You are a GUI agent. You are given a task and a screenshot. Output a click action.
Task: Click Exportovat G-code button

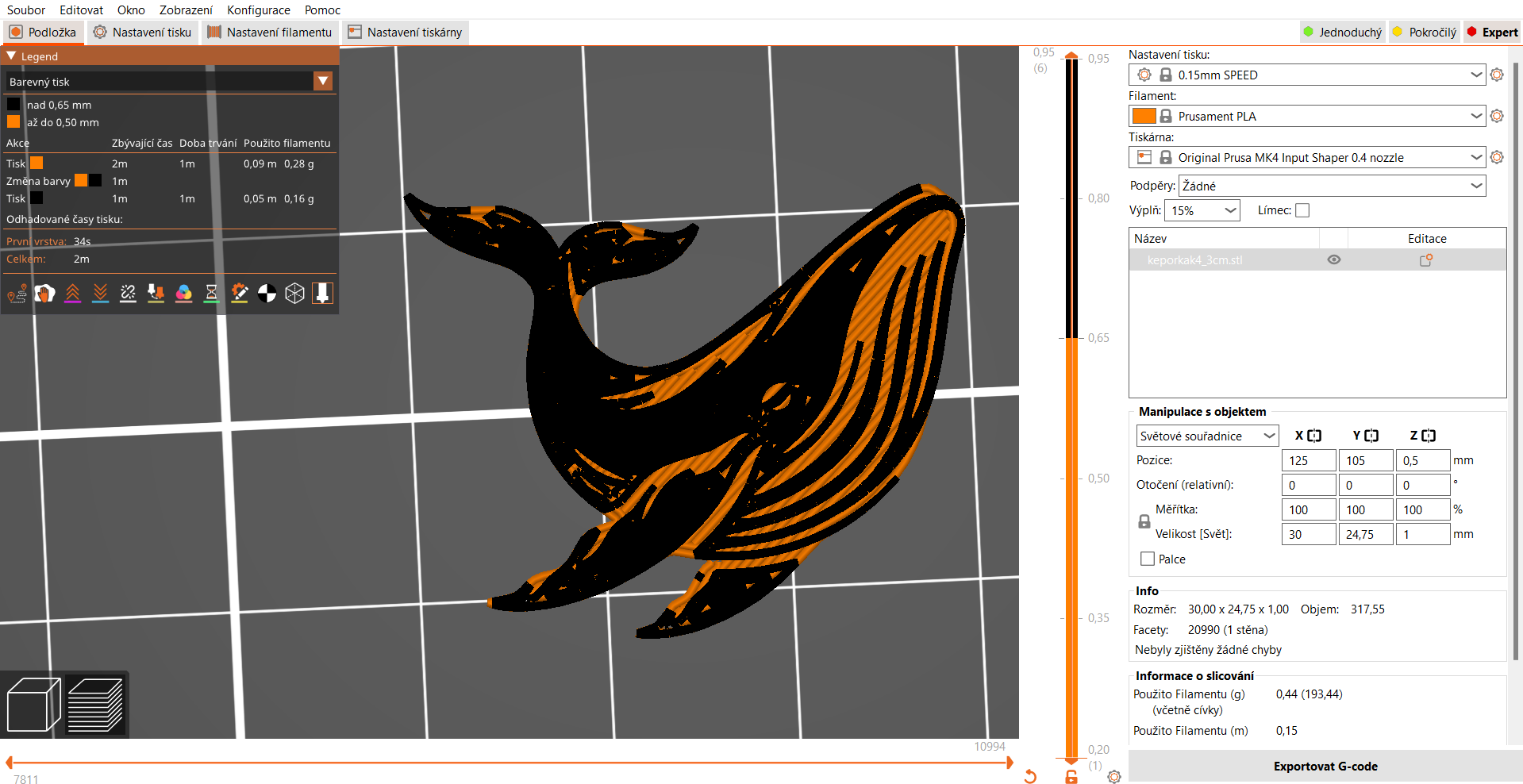(1325, 767)
